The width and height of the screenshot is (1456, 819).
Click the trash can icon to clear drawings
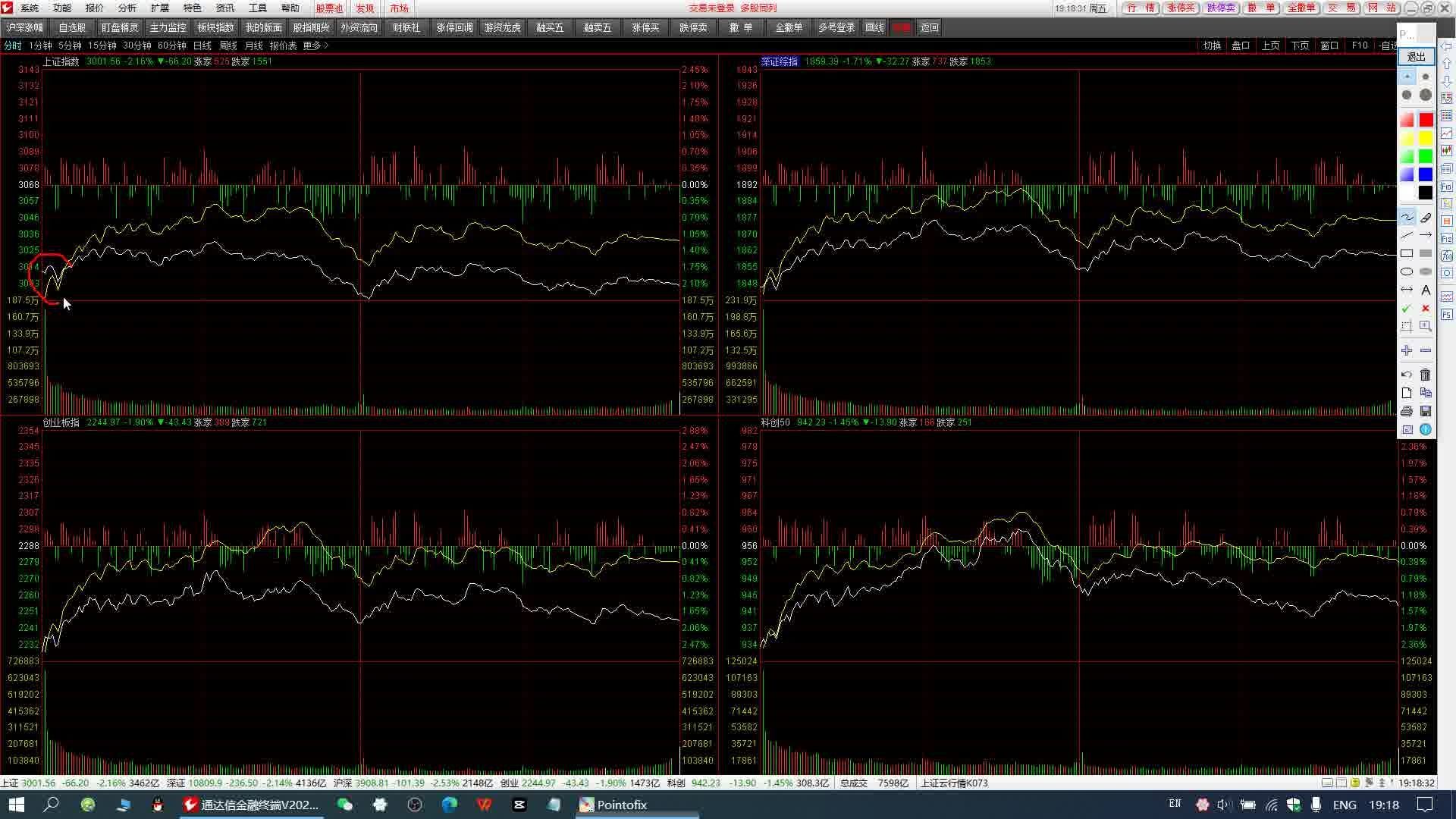pos(1426,375)
